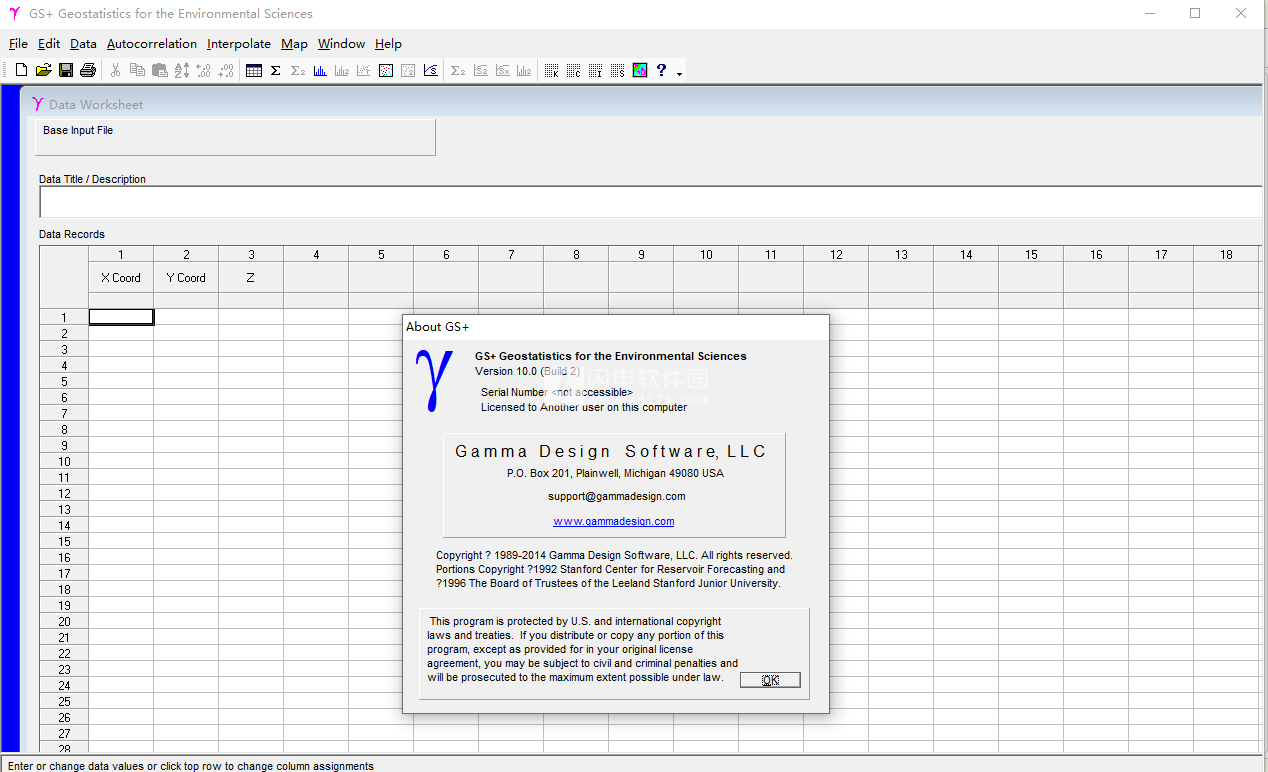Select row 10 header in Data Records
Screen dimensions: 1268x772
(x=64, y=462)
